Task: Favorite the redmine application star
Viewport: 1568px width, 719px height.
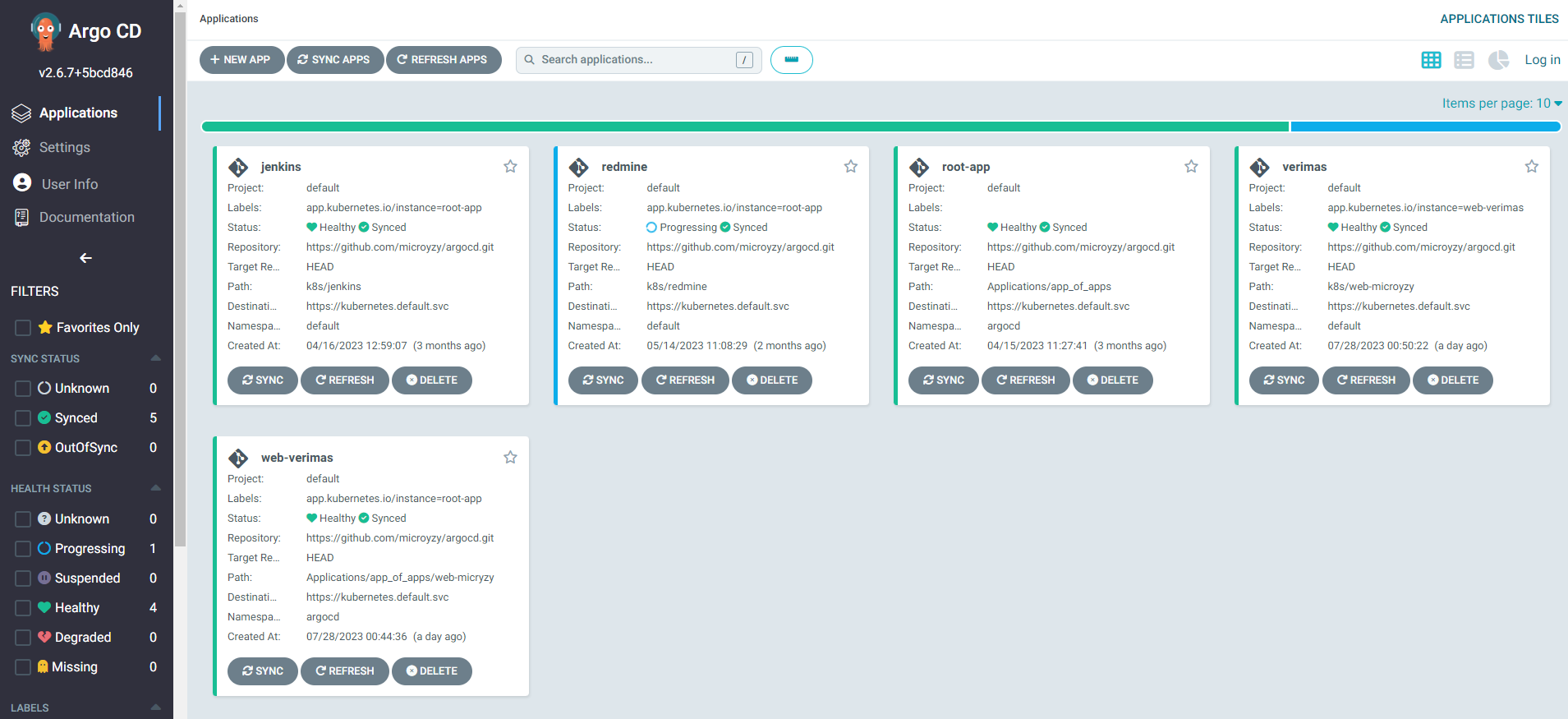Action: [850, 167]
